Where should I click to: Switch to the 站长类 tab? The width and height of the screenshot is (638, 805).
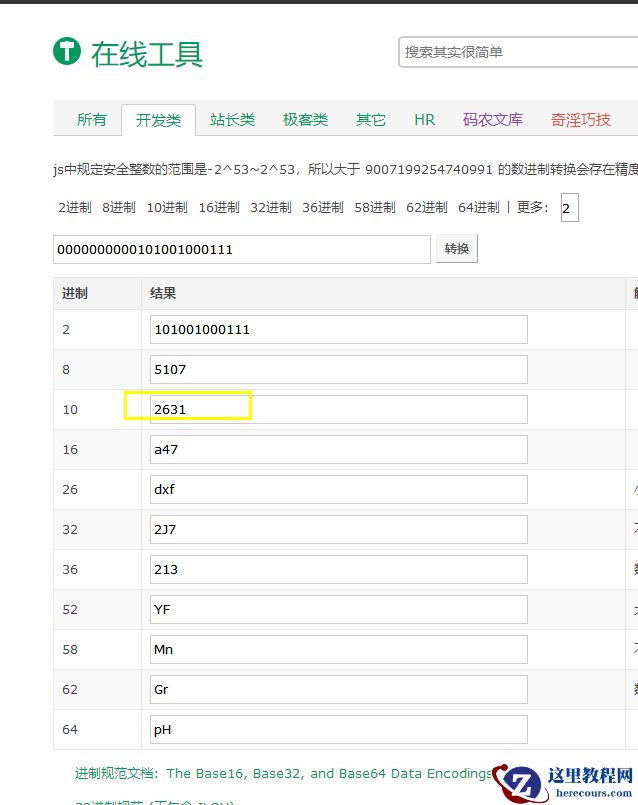click(232, 120)
